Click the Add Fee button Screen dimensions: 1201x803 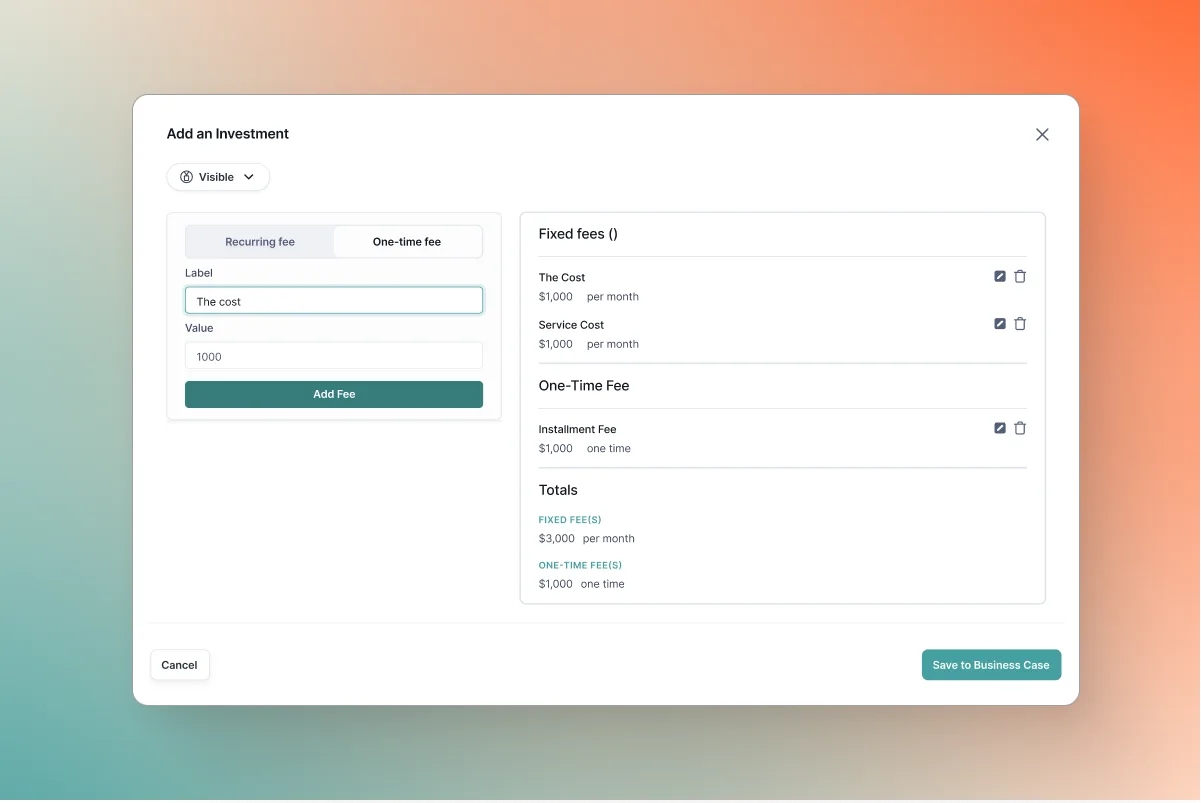(x=334, y=394)
